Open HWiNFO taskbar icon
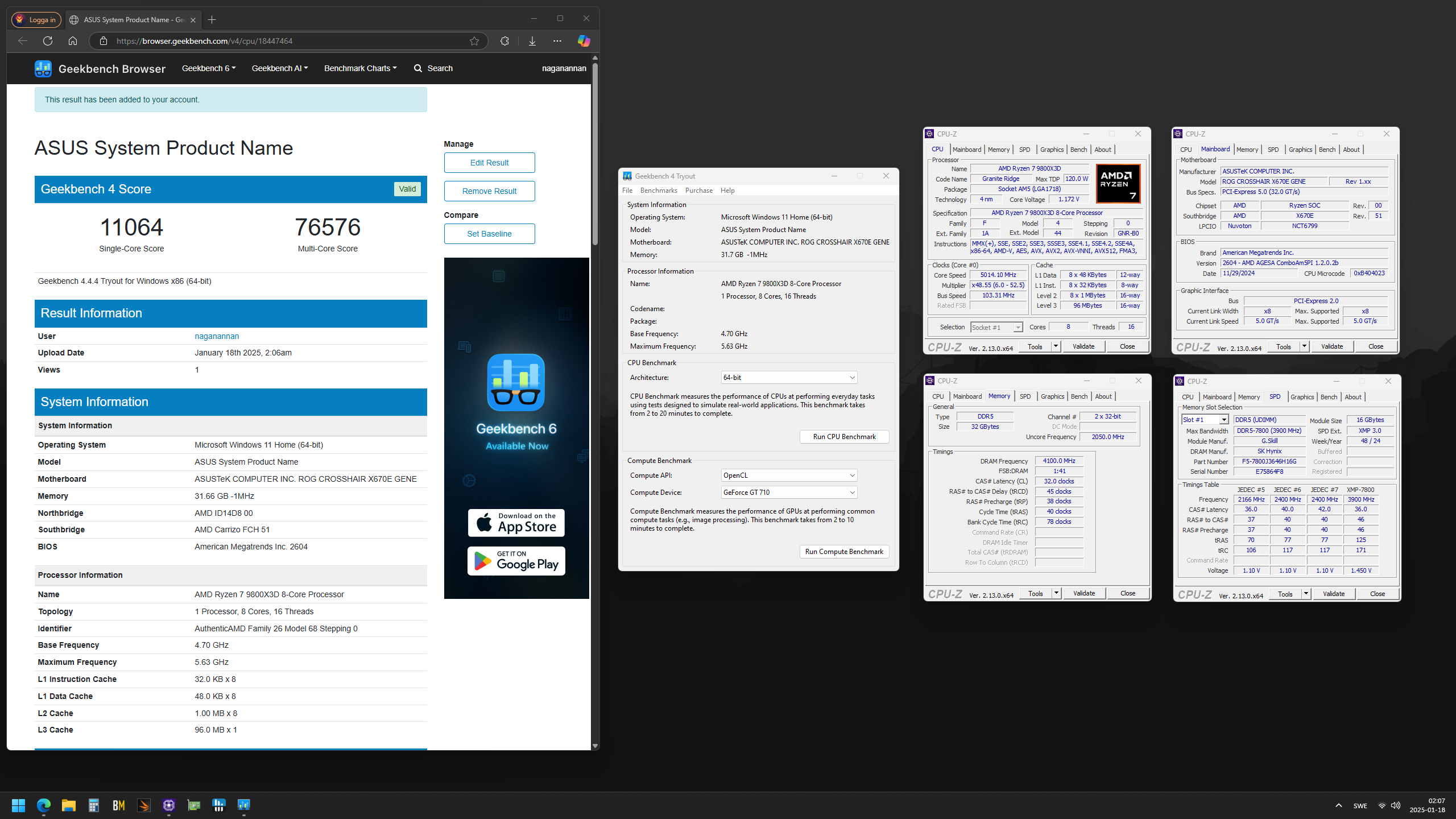The height and width of the screenshot is (819, 1456). pyautogui.click(x=219, y=805)
